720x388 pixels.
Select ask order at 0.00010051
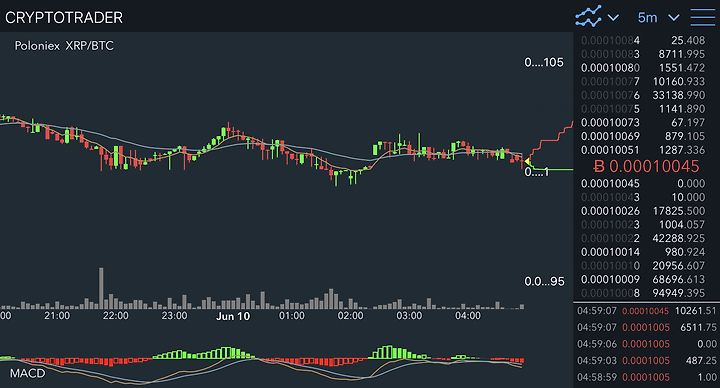click(x=643, y=150)
